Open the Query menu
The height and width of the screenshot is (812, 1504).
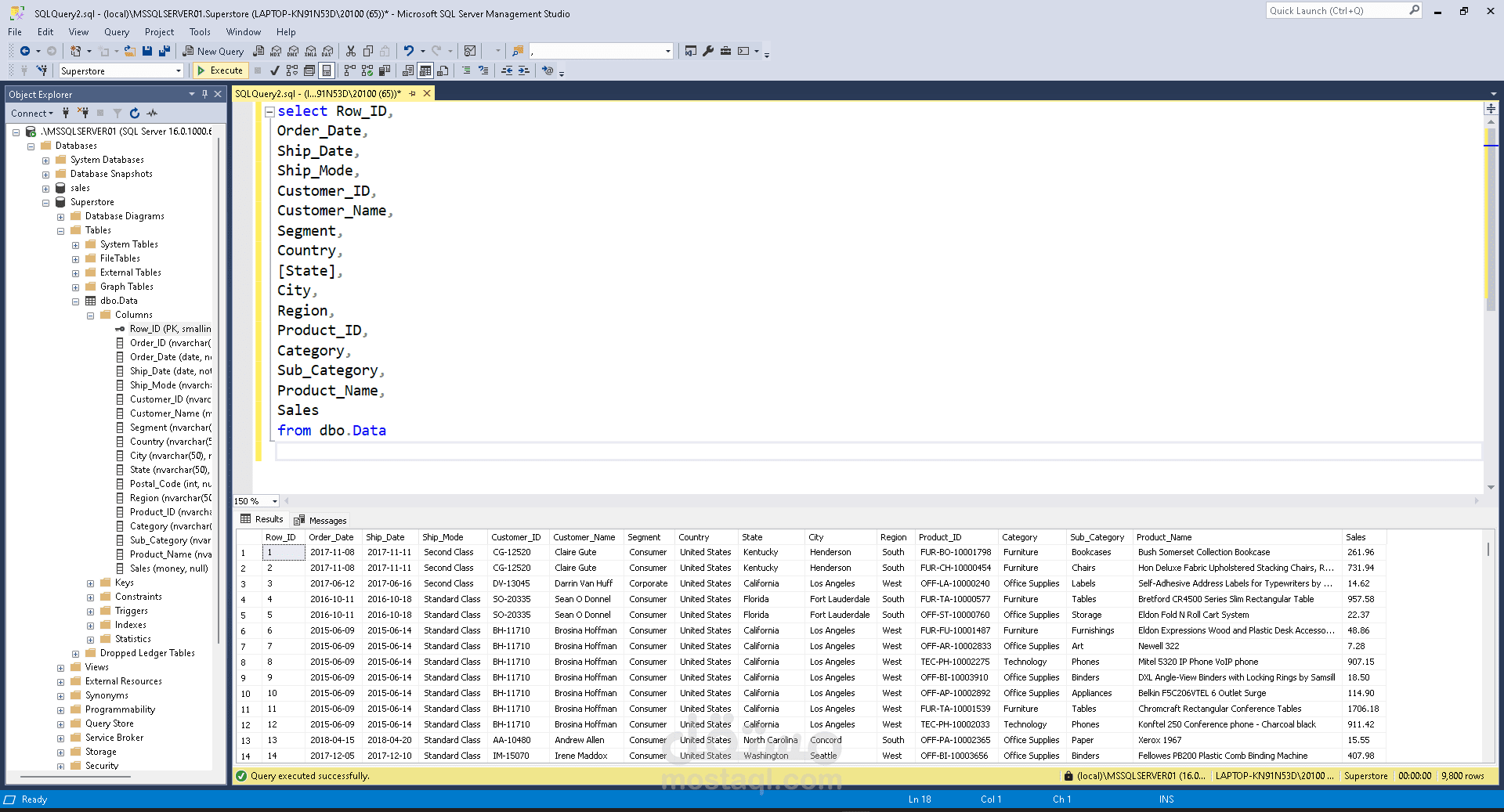click(117, 32)
